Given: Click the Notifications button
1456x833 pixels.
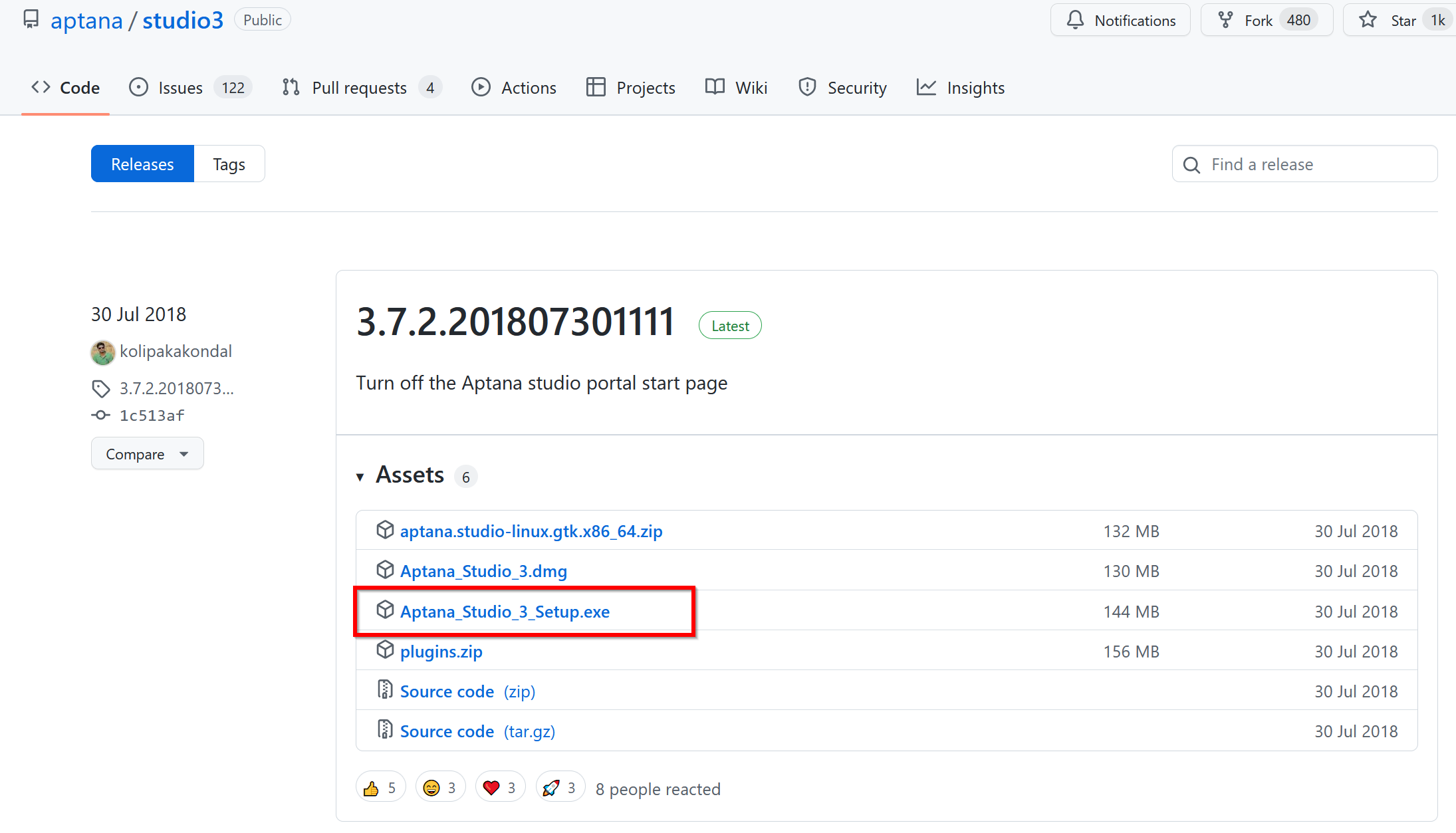Looking at the screenshot, I should (1120, 21).
